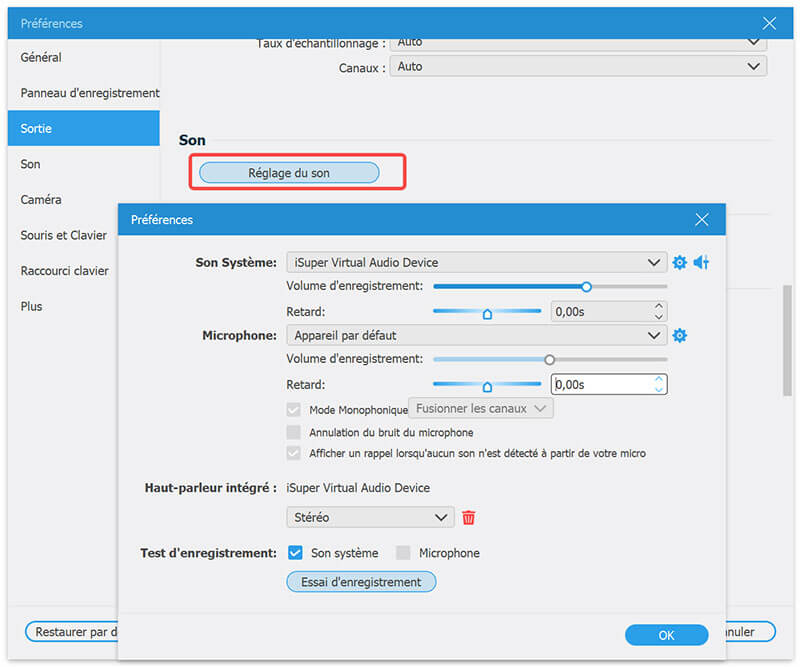
Task: Confirm with the OK button
Action: pyautogui.click(x=666, y=635)
